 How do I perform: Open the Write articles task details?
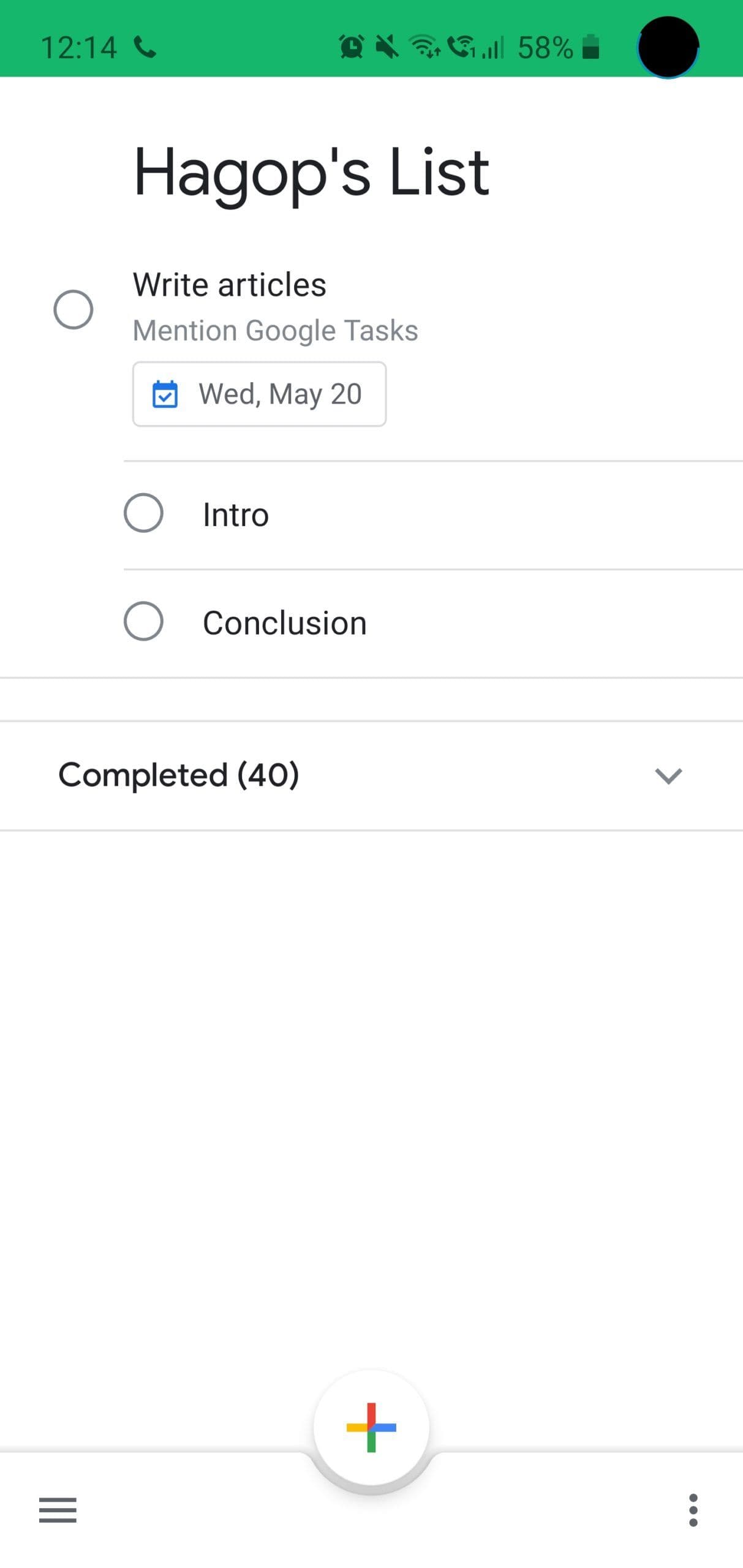click(230, 284)
